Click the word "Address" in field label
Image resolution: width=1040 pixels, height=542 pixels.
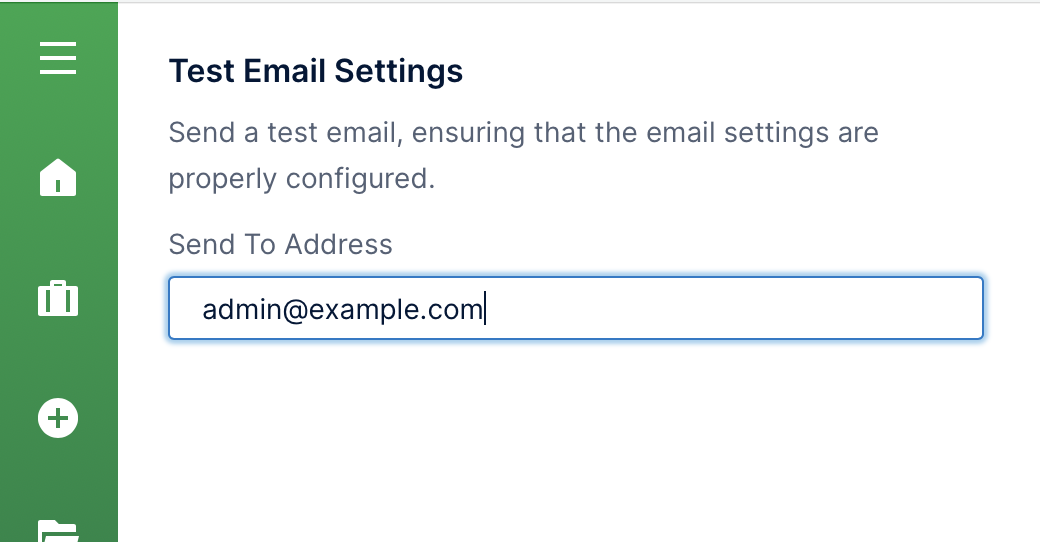[x=339, y=244]
